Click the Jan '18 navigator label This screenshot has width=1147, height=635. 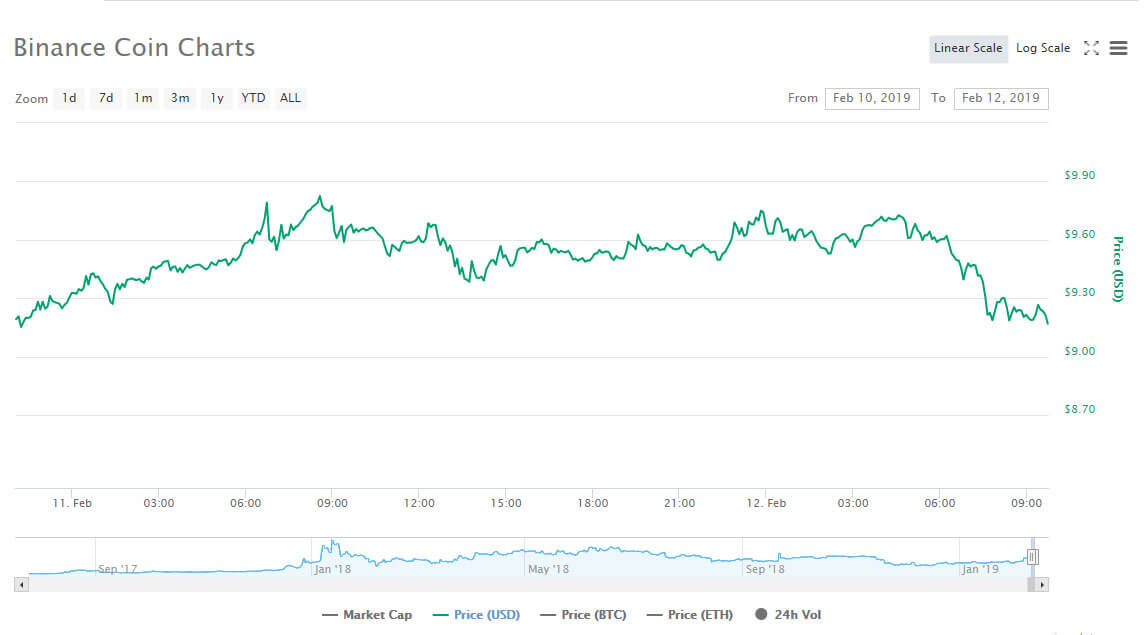coord(332,568)
